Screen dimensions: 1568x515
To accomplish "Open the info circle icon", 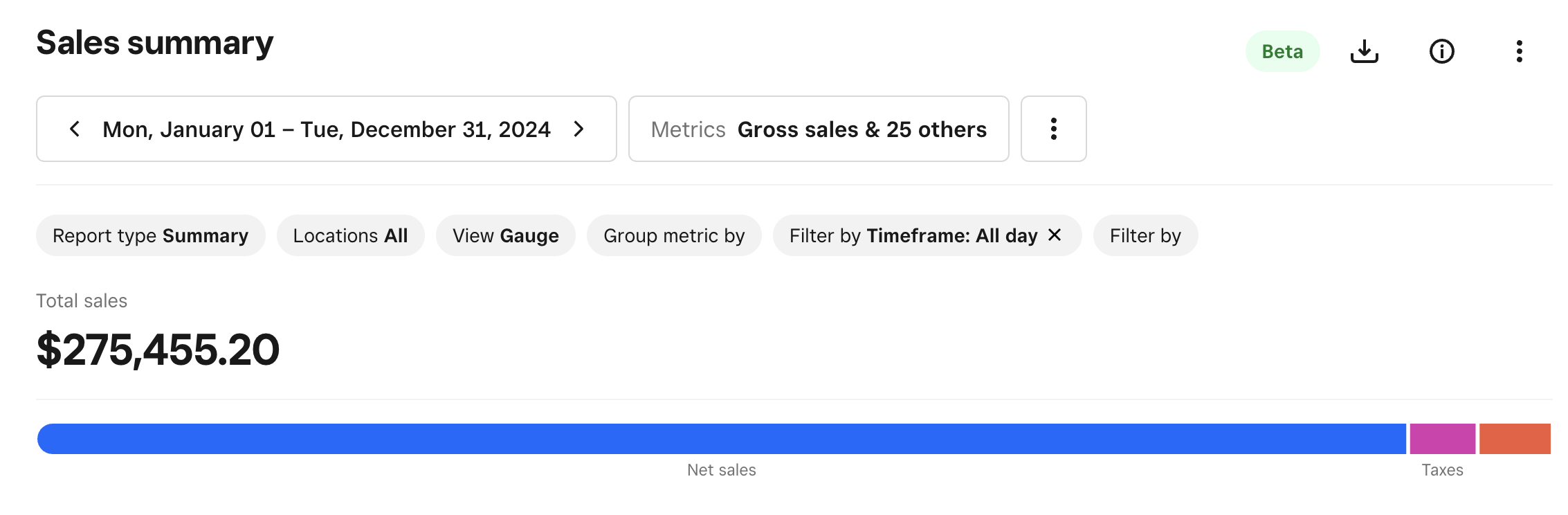I will 1441,51.
